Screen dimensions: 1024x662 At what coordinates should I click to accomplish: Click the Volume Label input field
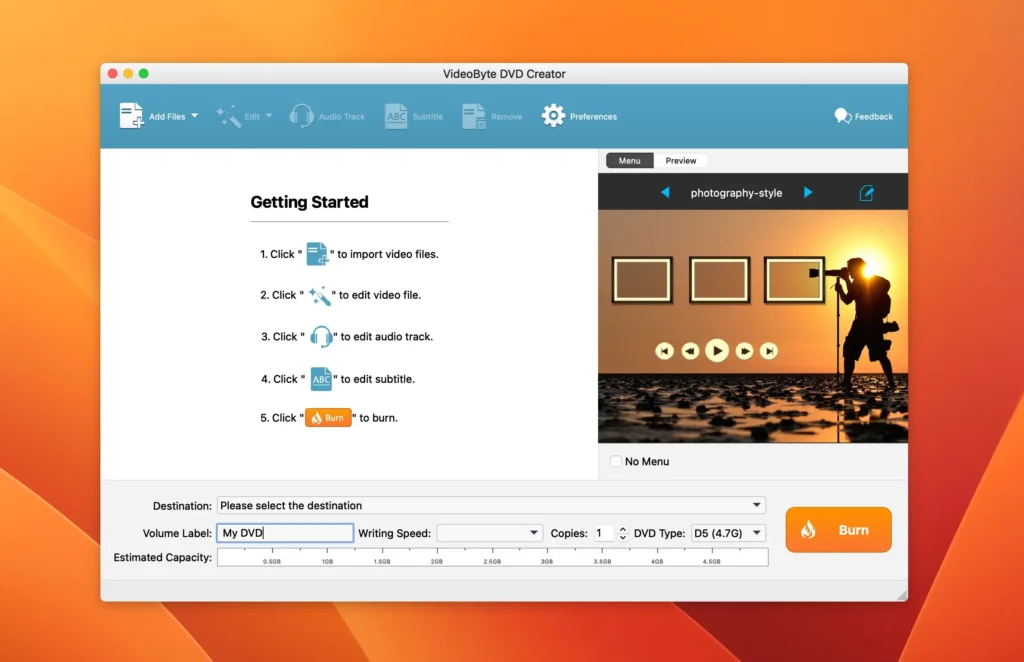pos(285,533)
